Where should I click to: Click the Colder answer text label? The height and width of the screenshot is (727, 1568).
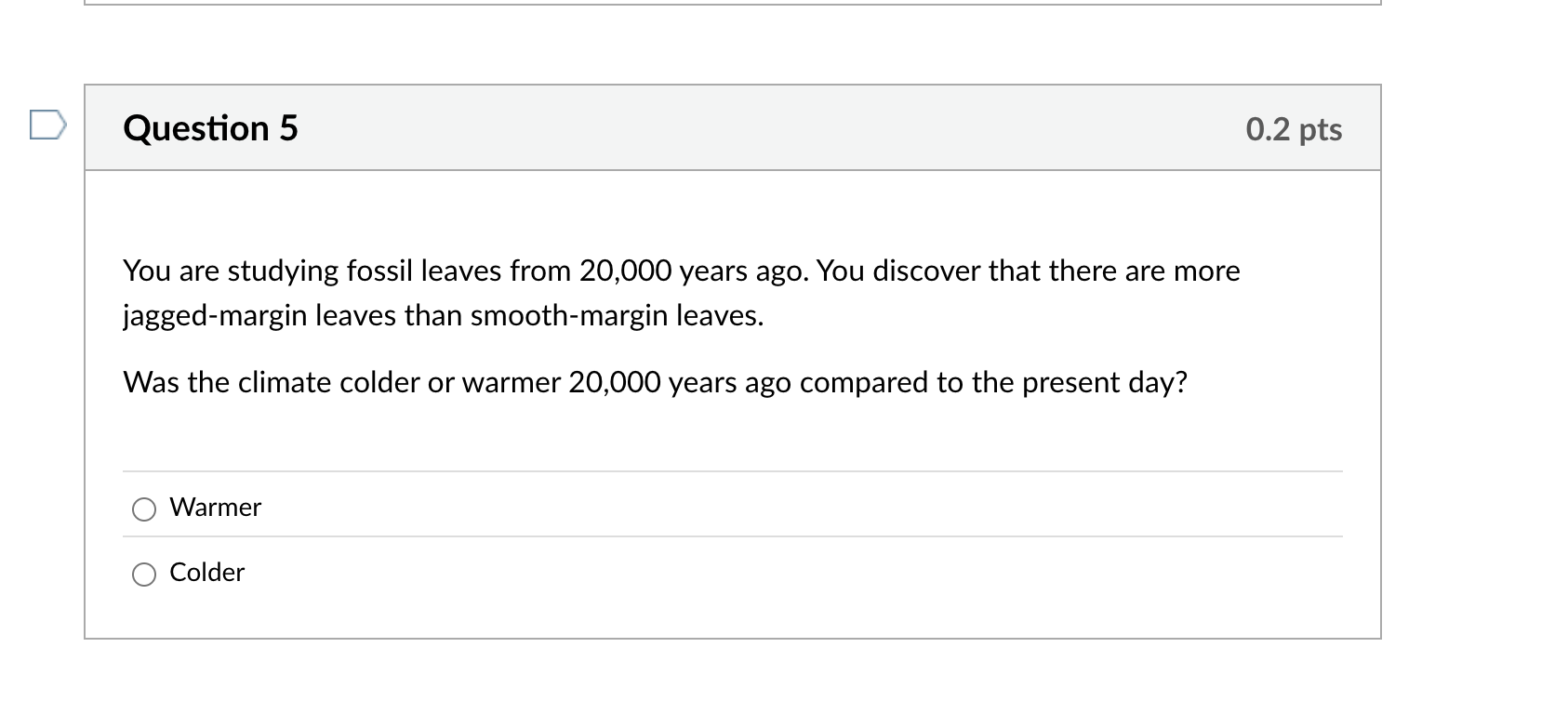click(206, 573)
